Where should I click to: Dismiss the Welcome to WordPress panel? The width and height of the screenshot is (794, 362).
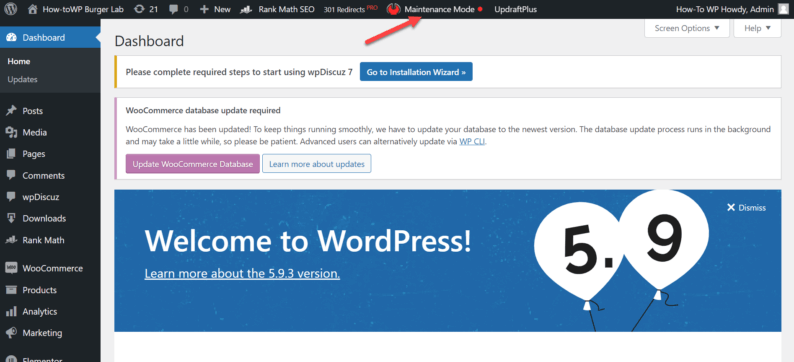pyautogui.click(x=746, y=208)
